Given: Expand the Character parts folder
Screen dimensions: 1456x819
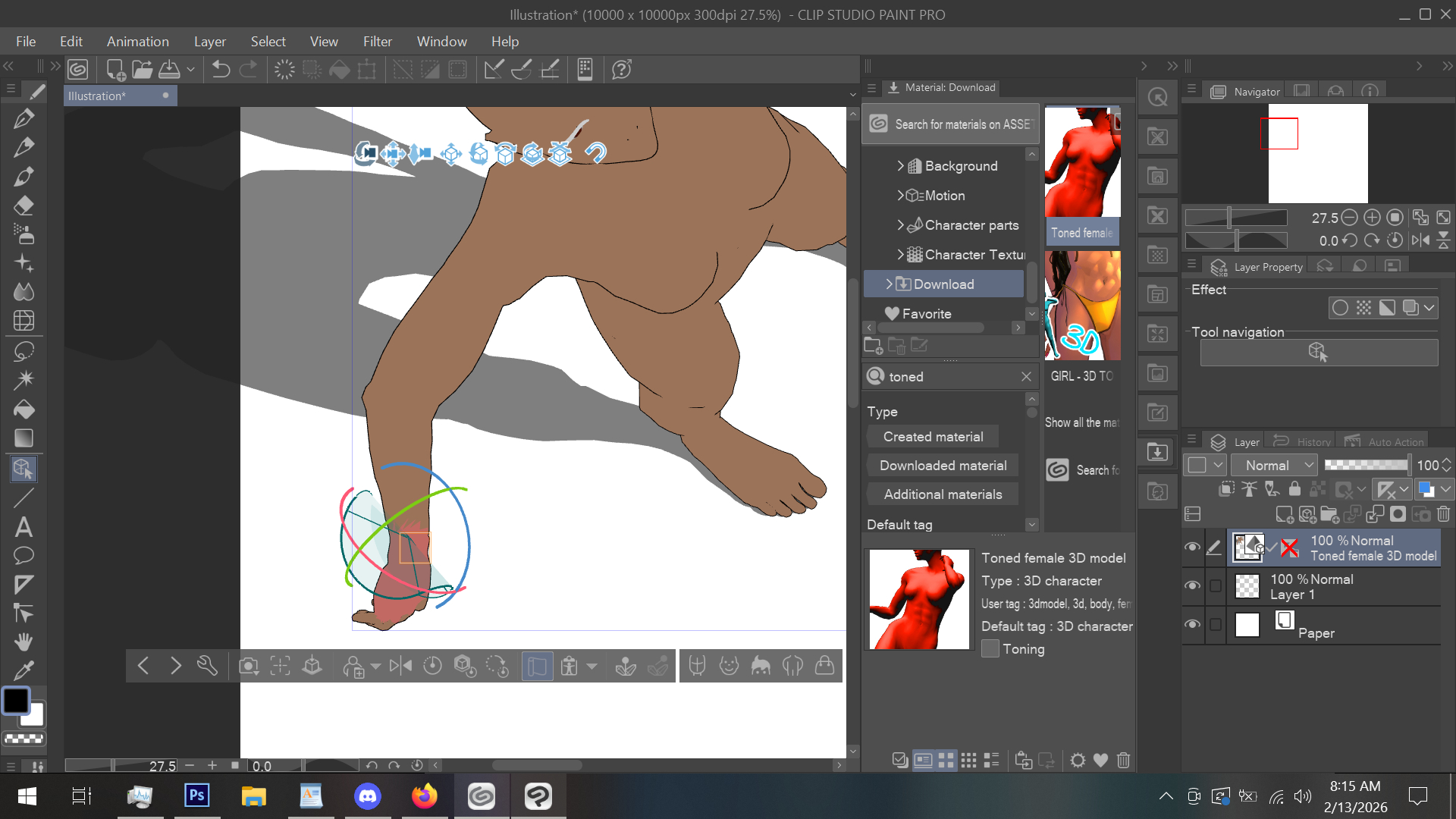Looking at the screenshot, I should 900,224.
